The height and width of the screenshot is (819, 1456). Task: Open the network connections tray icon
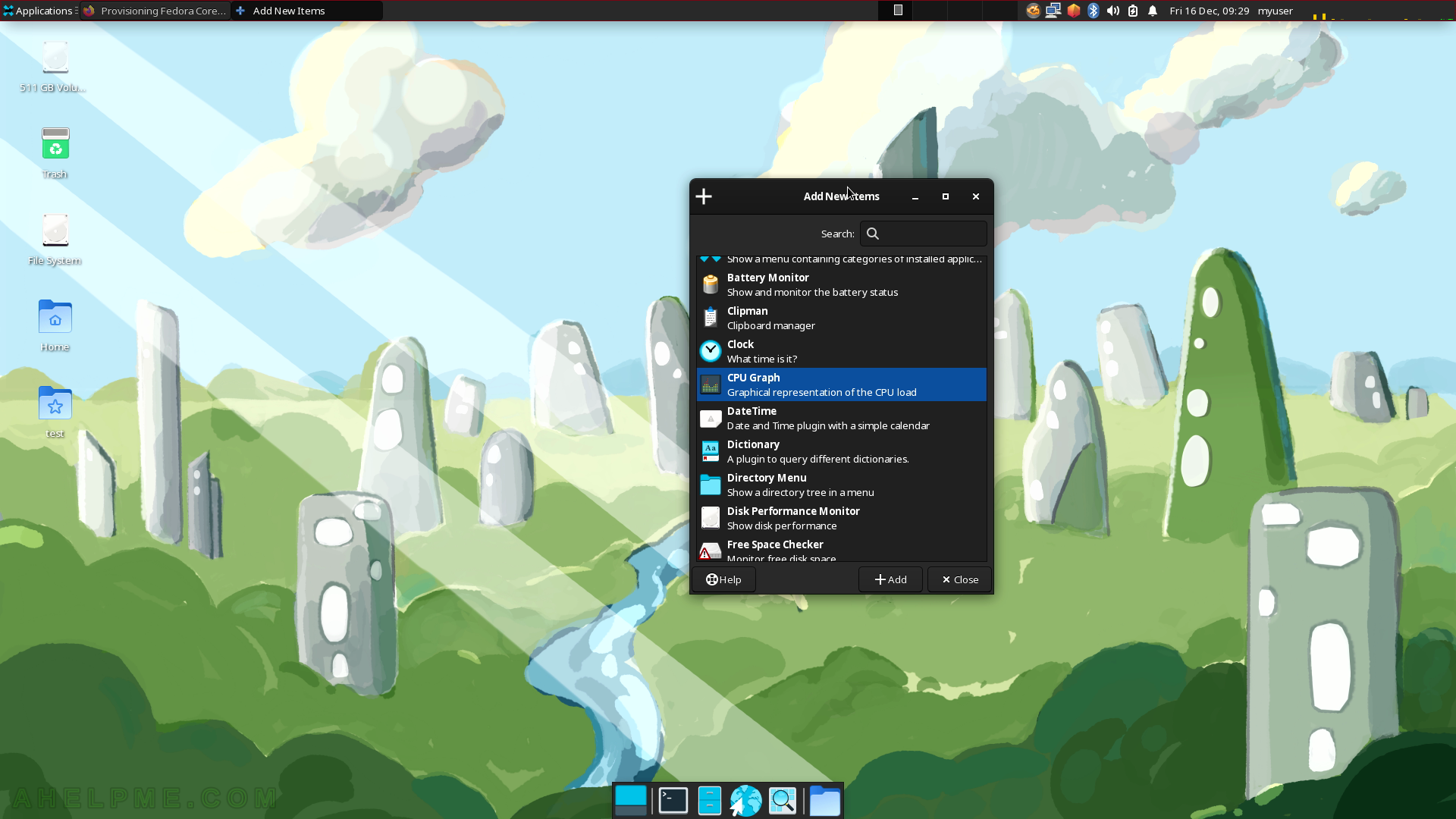tap(1053, 11)
